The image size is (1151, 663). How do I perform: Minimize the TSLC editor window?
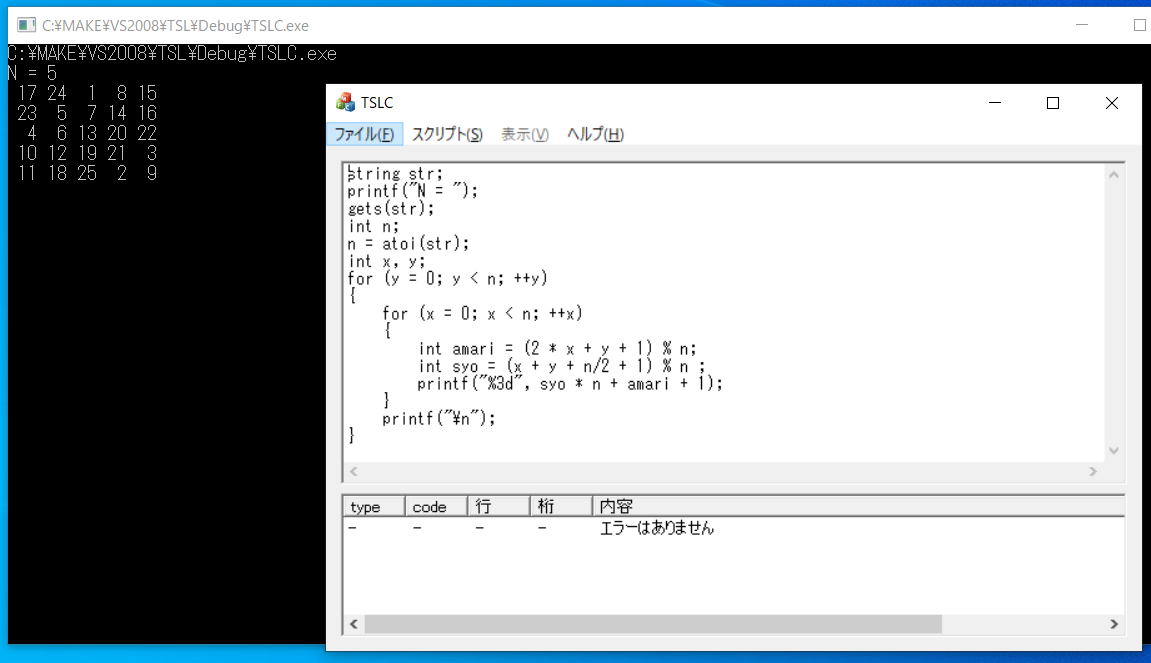[994, 103]
